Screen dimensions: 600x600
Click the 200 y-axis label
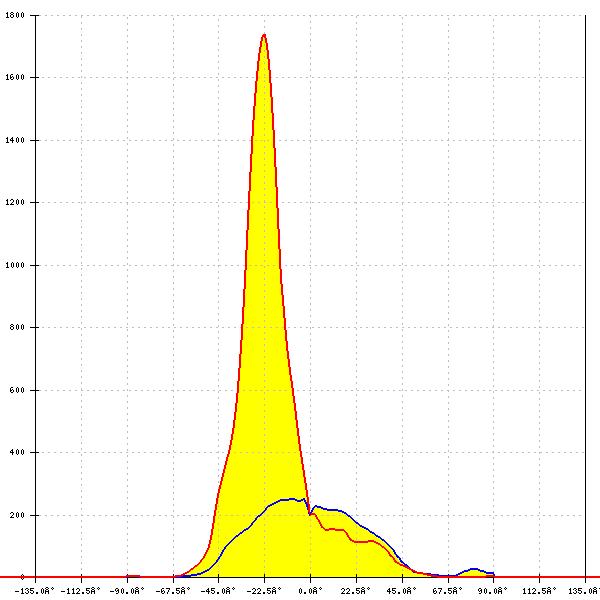pyautogui.click(x=17, y=515)
